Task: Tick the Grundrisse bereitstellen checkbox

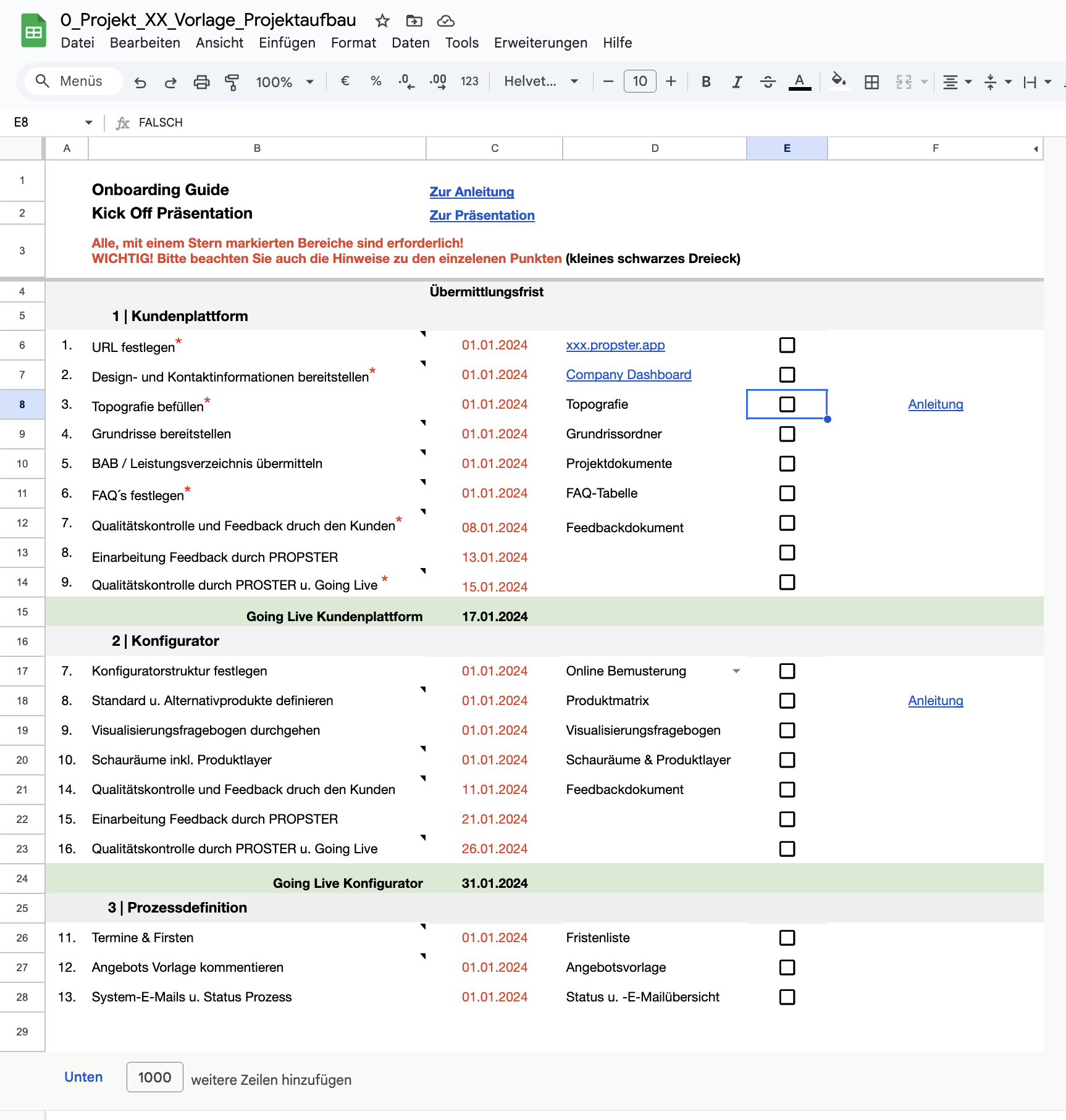Action: (787, 434)
